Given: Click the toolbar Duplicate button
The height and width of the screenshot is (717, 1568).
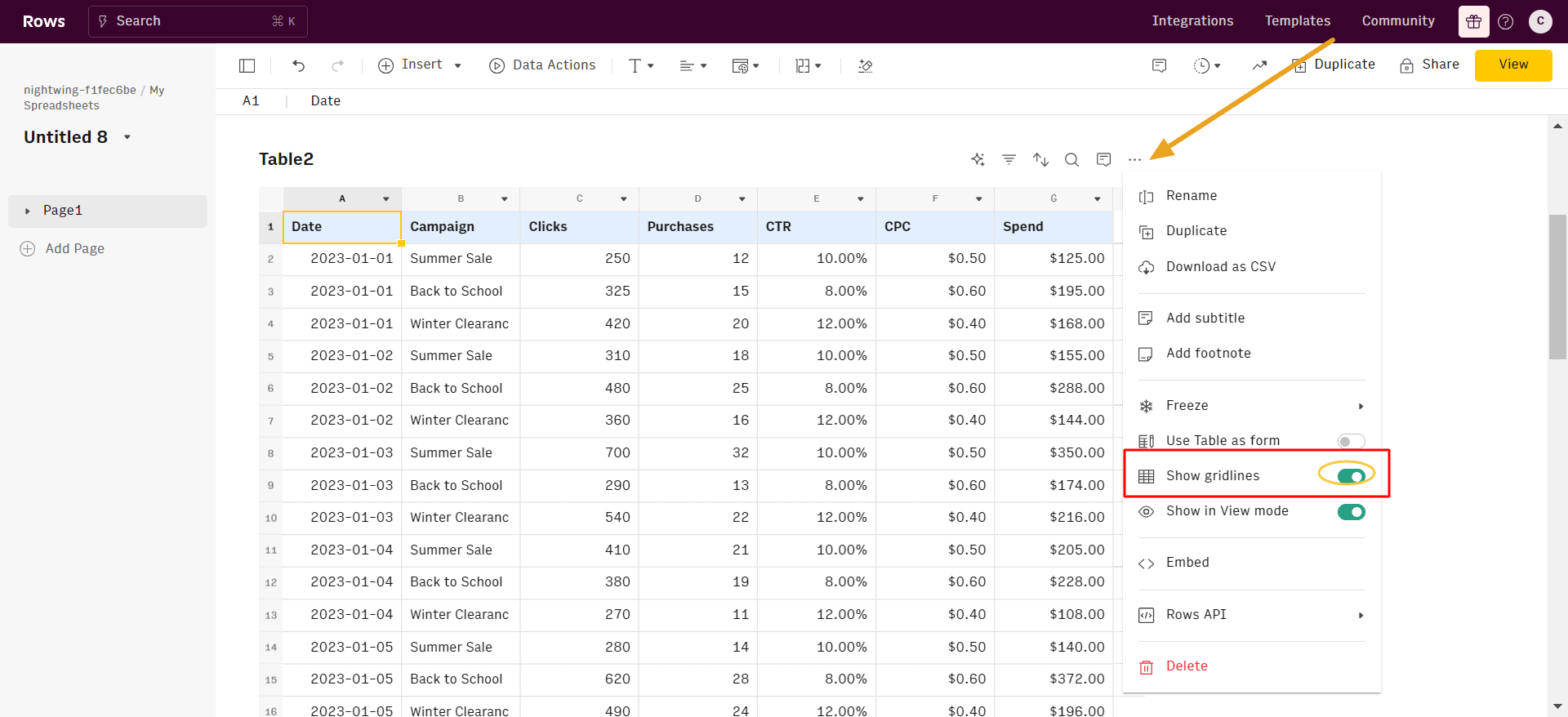Looking at the screenshot, I should tap(1334, 65).
